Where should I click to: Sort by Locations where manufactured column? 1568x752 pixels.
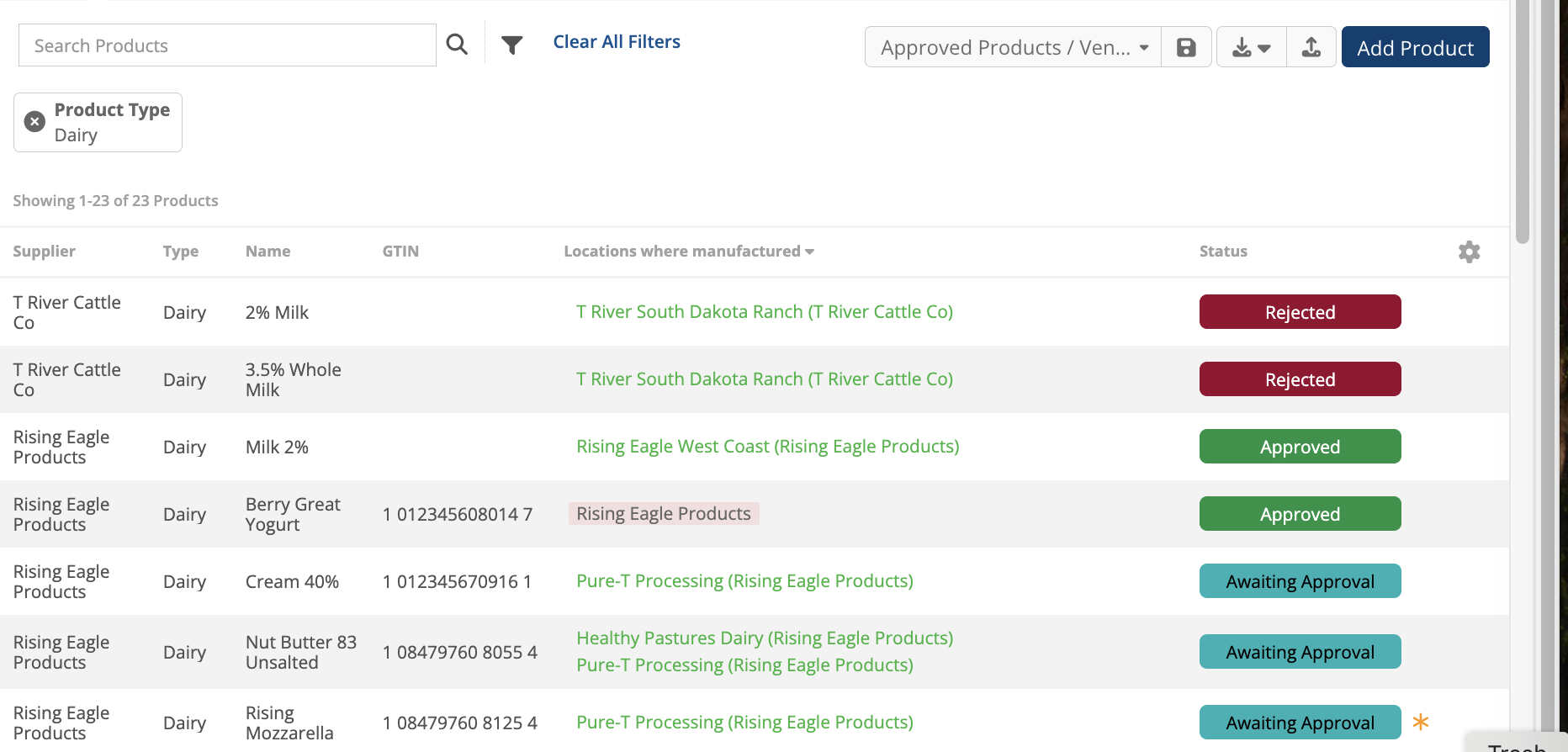tap(688, 252)
